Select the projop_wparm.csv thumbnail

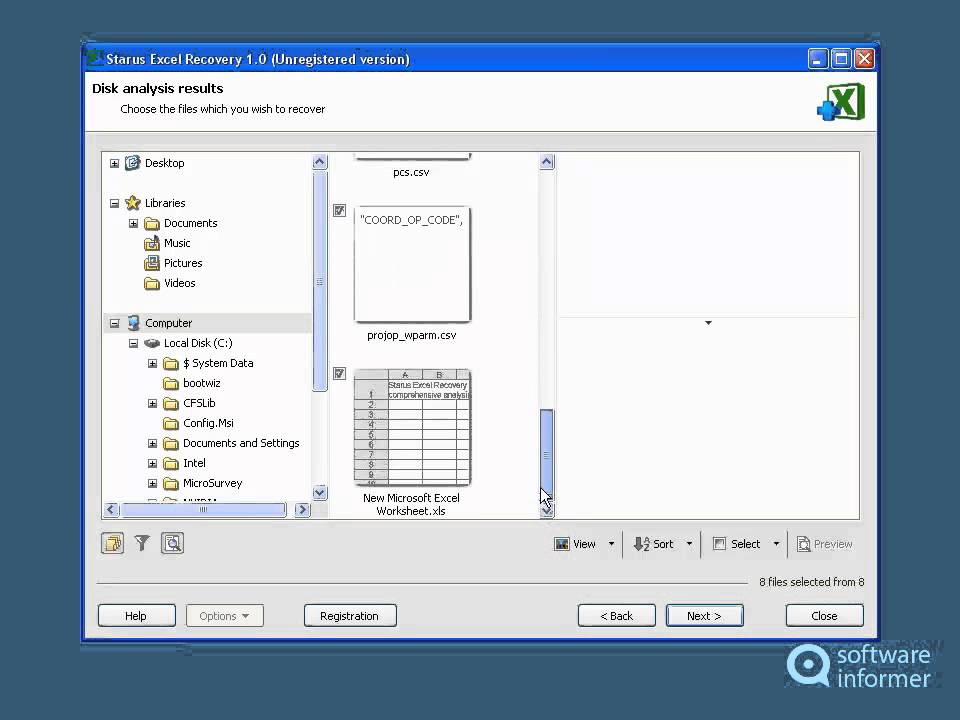pyautogui.click(x=412, y=264)
